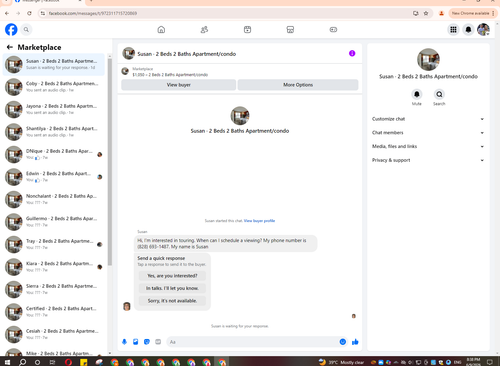This screenshot has width=500, height=366.
Task: Open DNique conversation in the list
Action: click(x=54, y=154)
